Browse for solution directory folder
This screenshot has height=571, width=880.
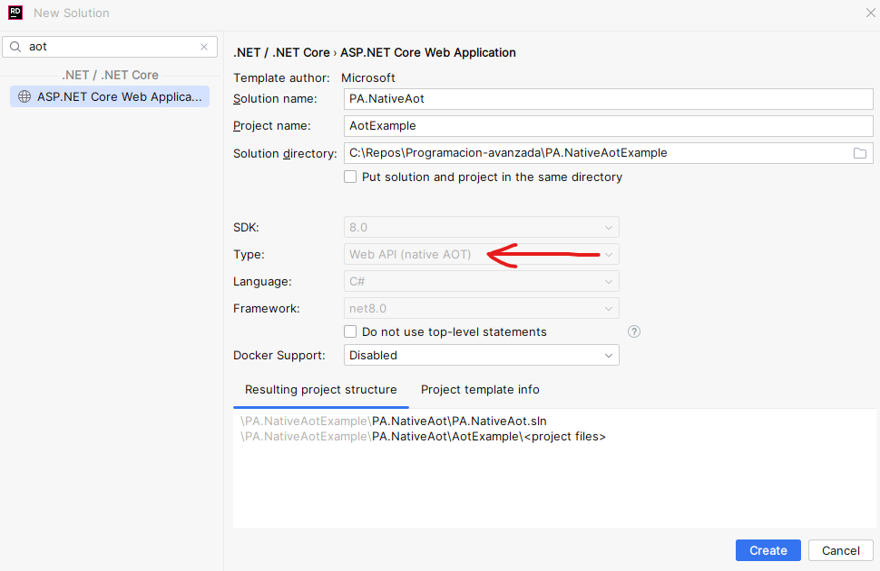point(859,153)
